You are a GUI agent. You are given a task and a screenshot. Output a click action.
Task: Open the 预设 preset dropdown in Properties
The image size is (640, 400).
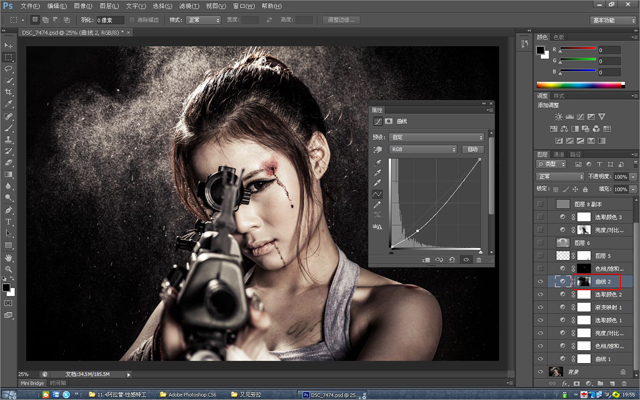click(x=437, y=136)
